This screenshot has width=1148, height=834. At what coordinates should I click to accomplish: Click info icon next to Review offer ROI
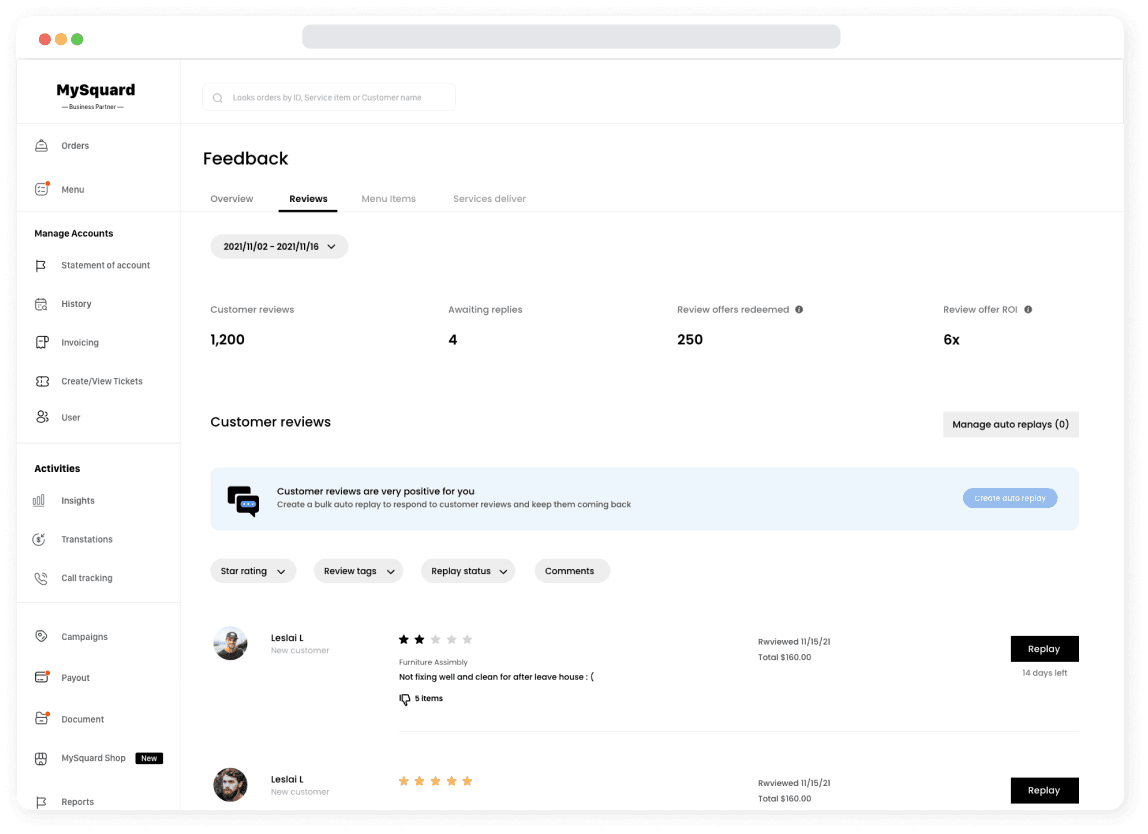(1028, 310)
